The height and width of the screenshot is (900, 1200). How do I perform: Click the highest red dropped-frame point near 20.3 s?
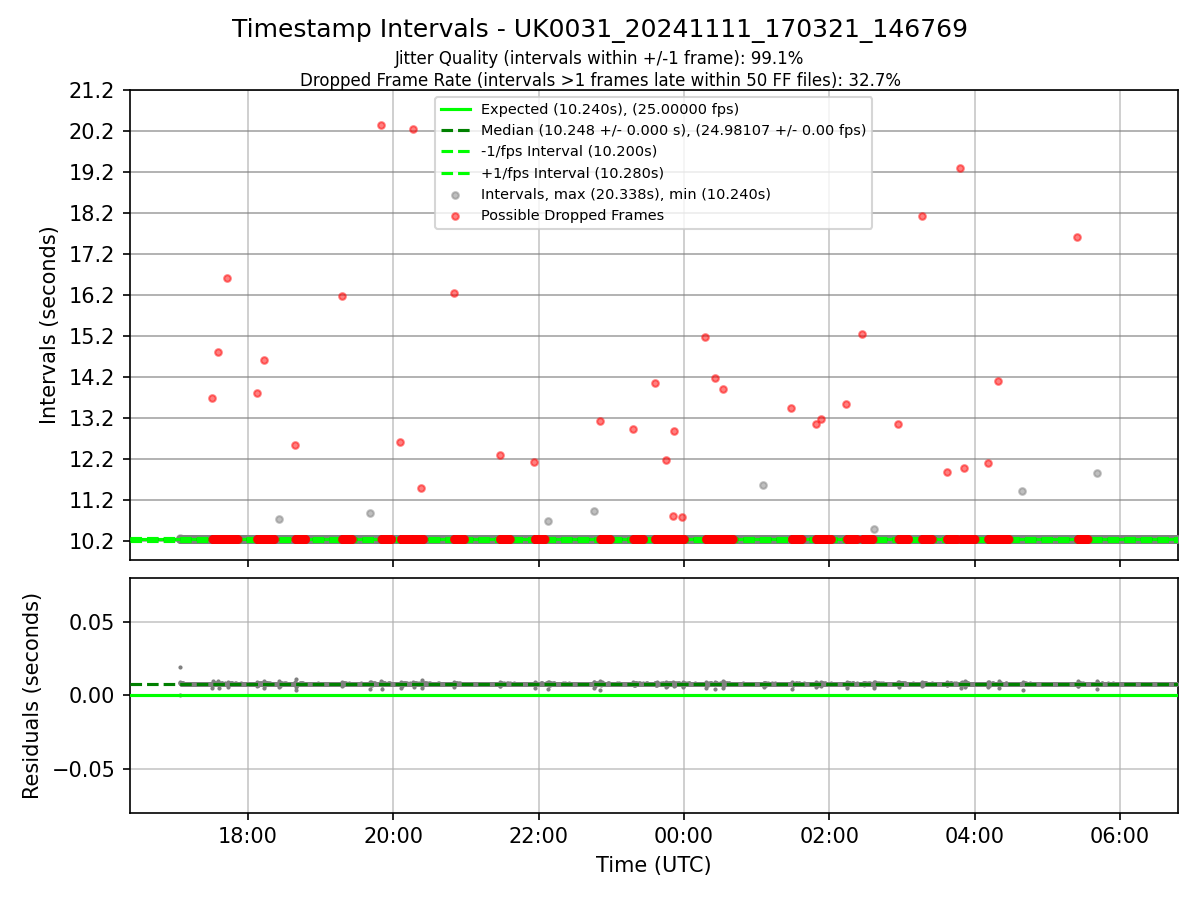(x=381, y=125)
